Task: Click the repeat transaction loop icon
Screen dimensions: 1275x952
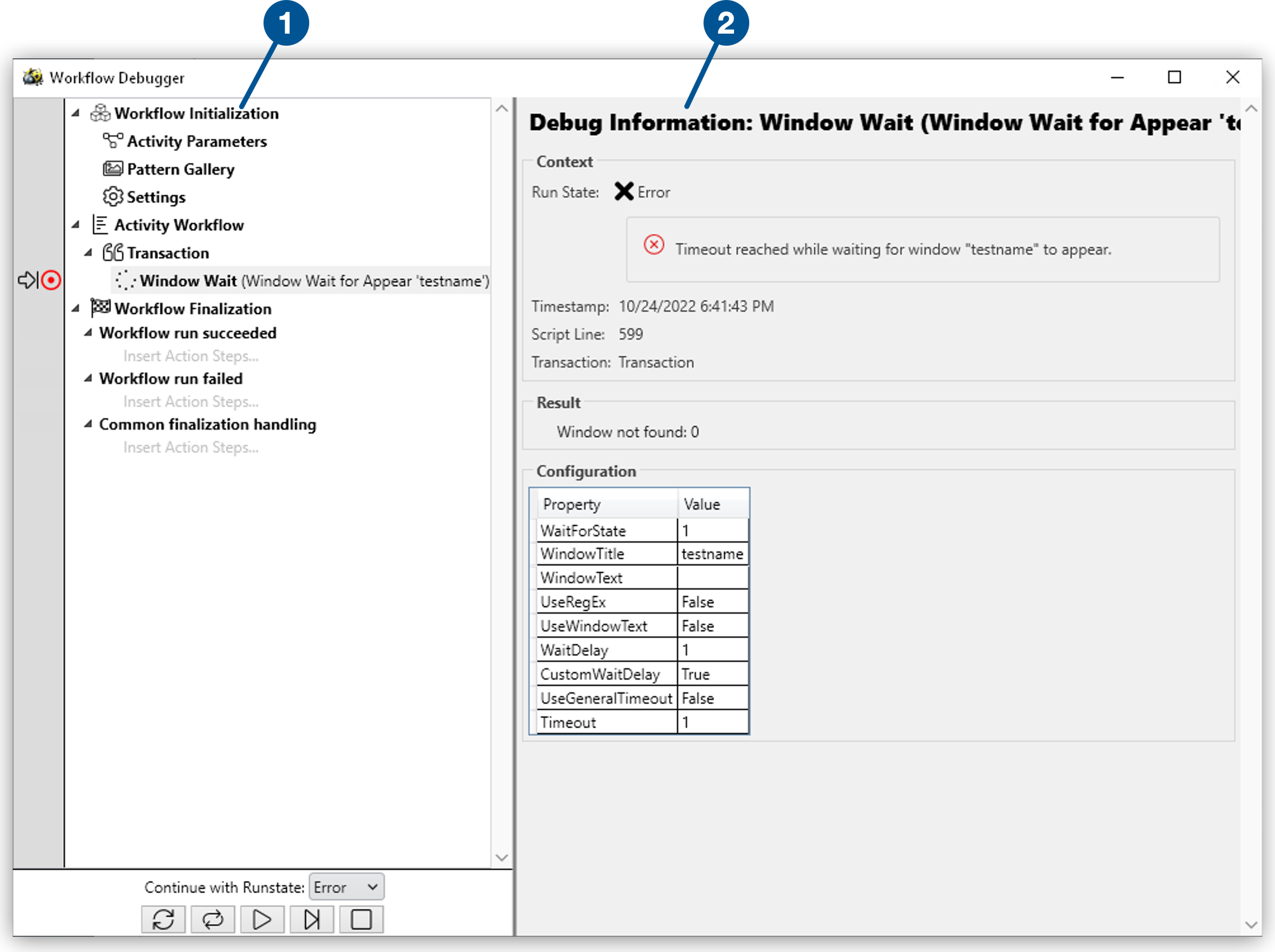Action: (x=212, y=919)
